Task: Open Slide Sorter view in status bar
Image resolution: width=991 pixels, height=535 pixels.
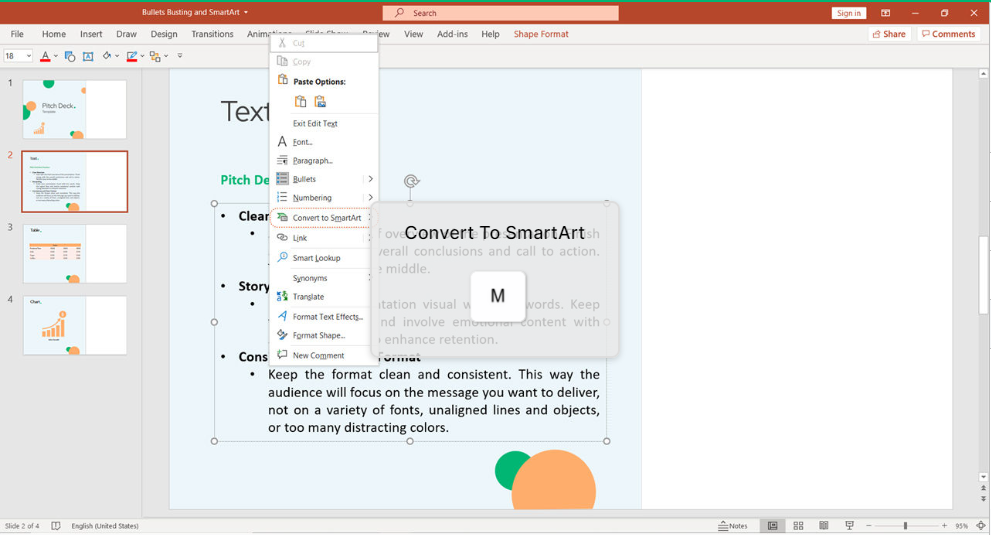Action: point(798,525)
